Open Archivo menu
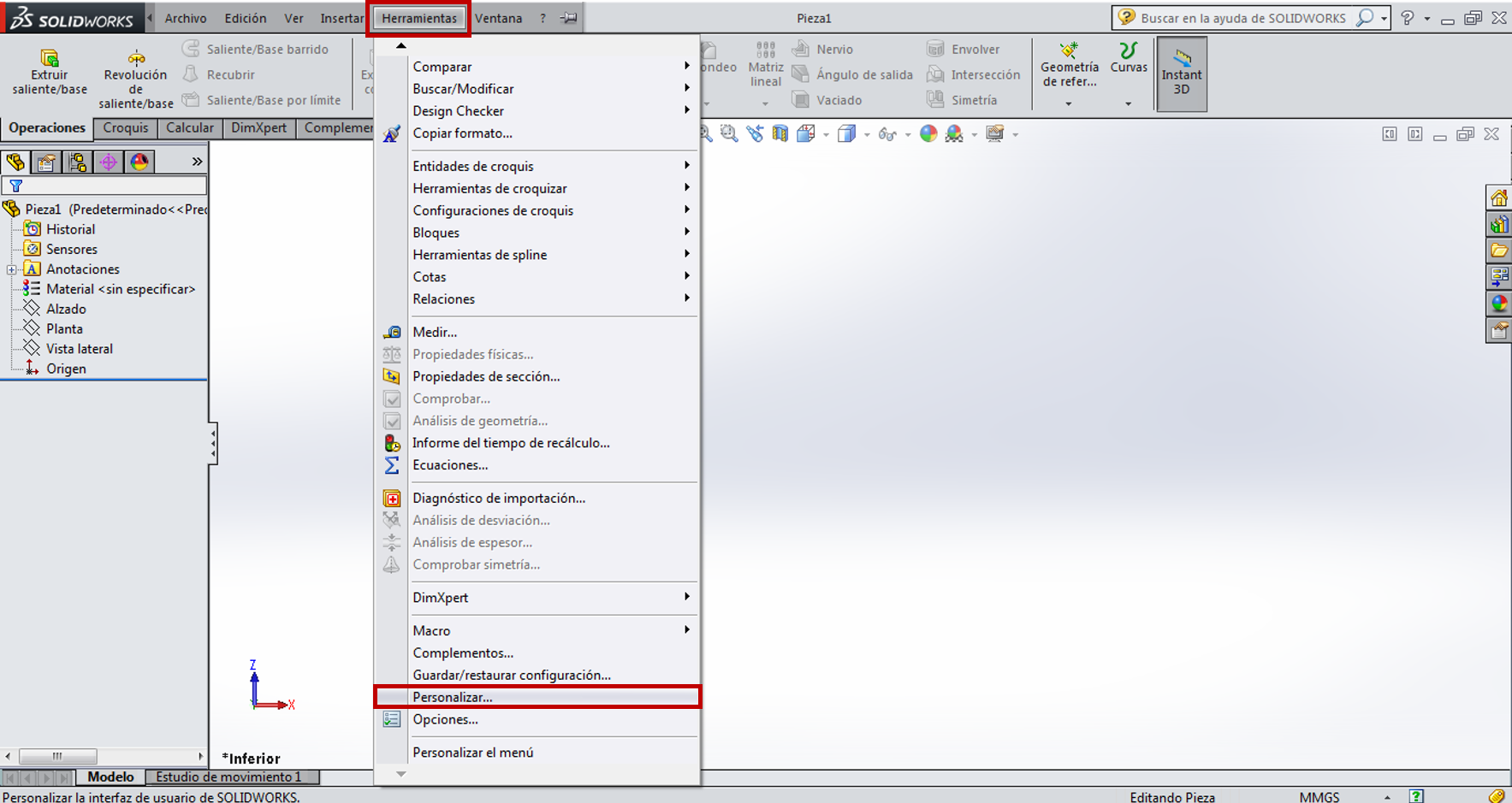 [x=186, y=18]
